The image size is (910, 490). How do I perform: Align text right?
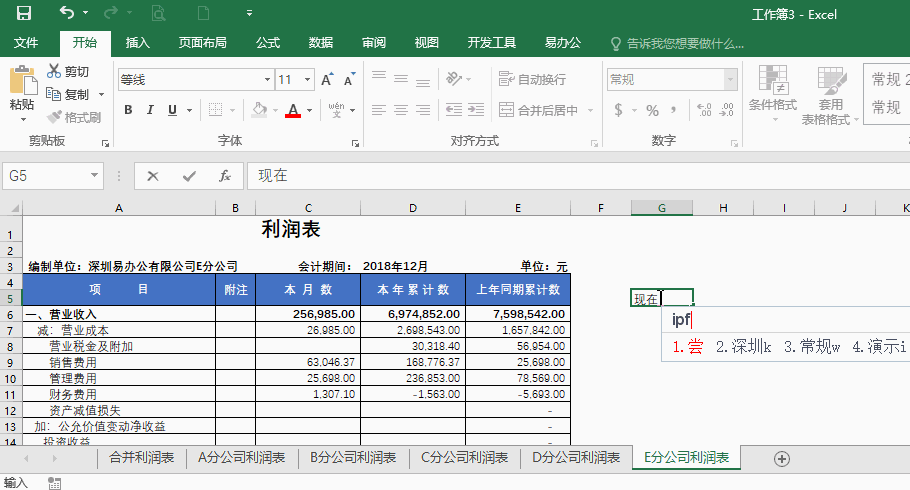point(423,110)
